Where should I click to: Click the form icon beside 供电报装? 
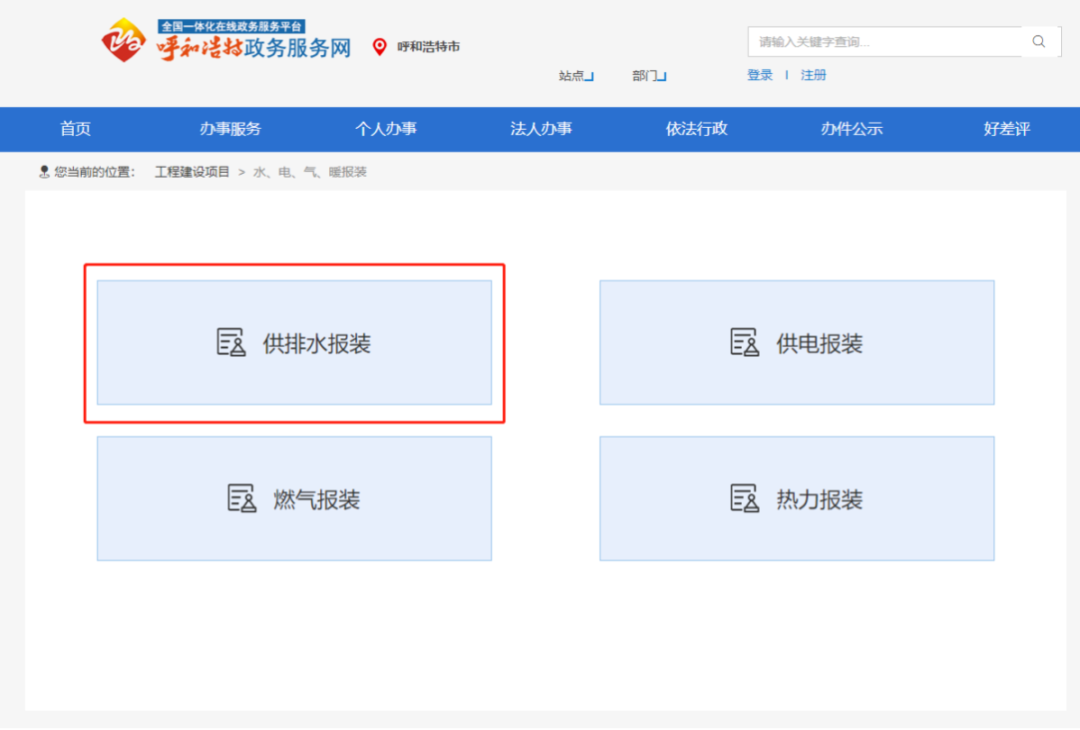[744, 343]
